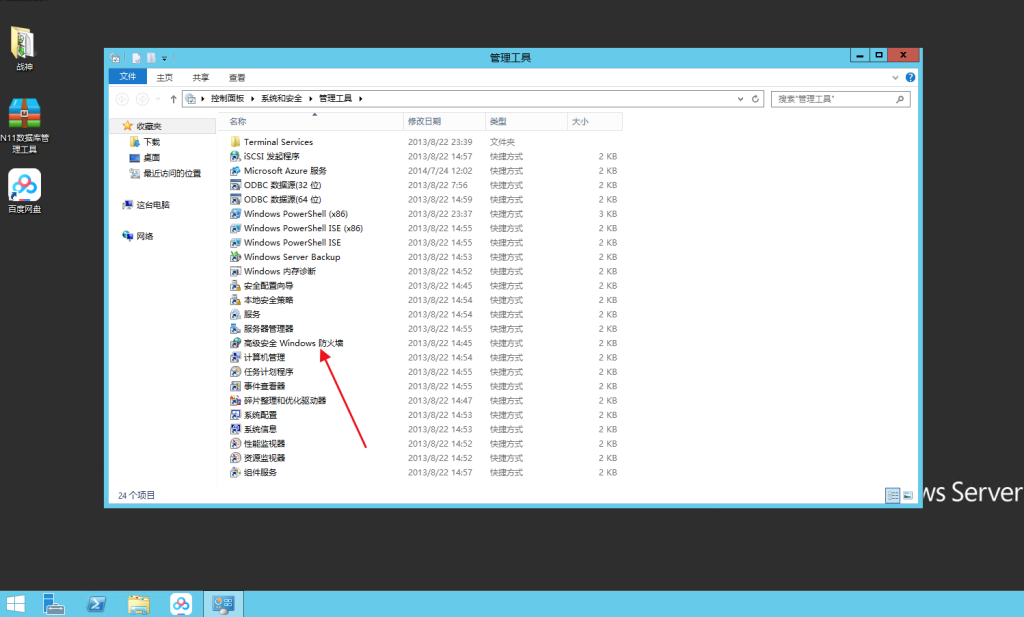Select the 服务器管理器 icon
Viewport: 1024px width, 617px height.
coord(235,328)
